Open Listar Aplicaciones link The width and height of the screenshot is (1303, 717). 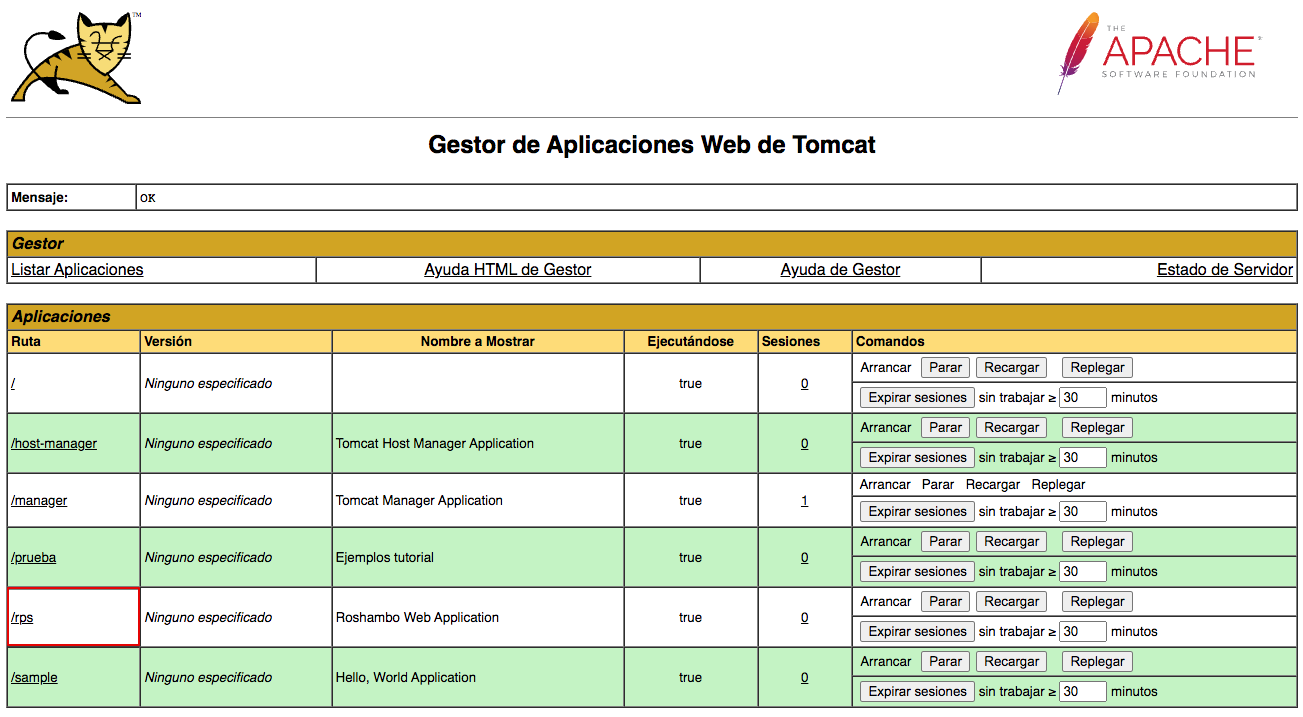point(77,270)
